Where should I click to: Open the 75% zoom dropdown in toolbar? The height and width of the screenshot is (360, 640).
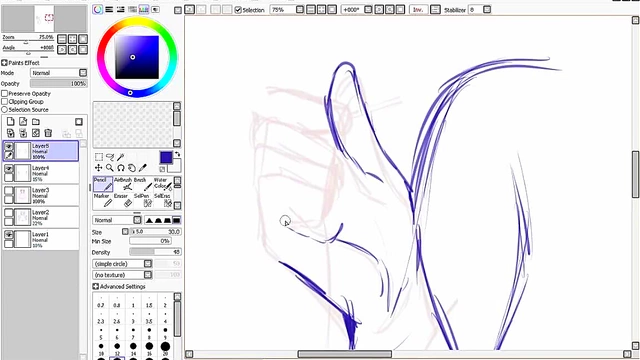300,9
